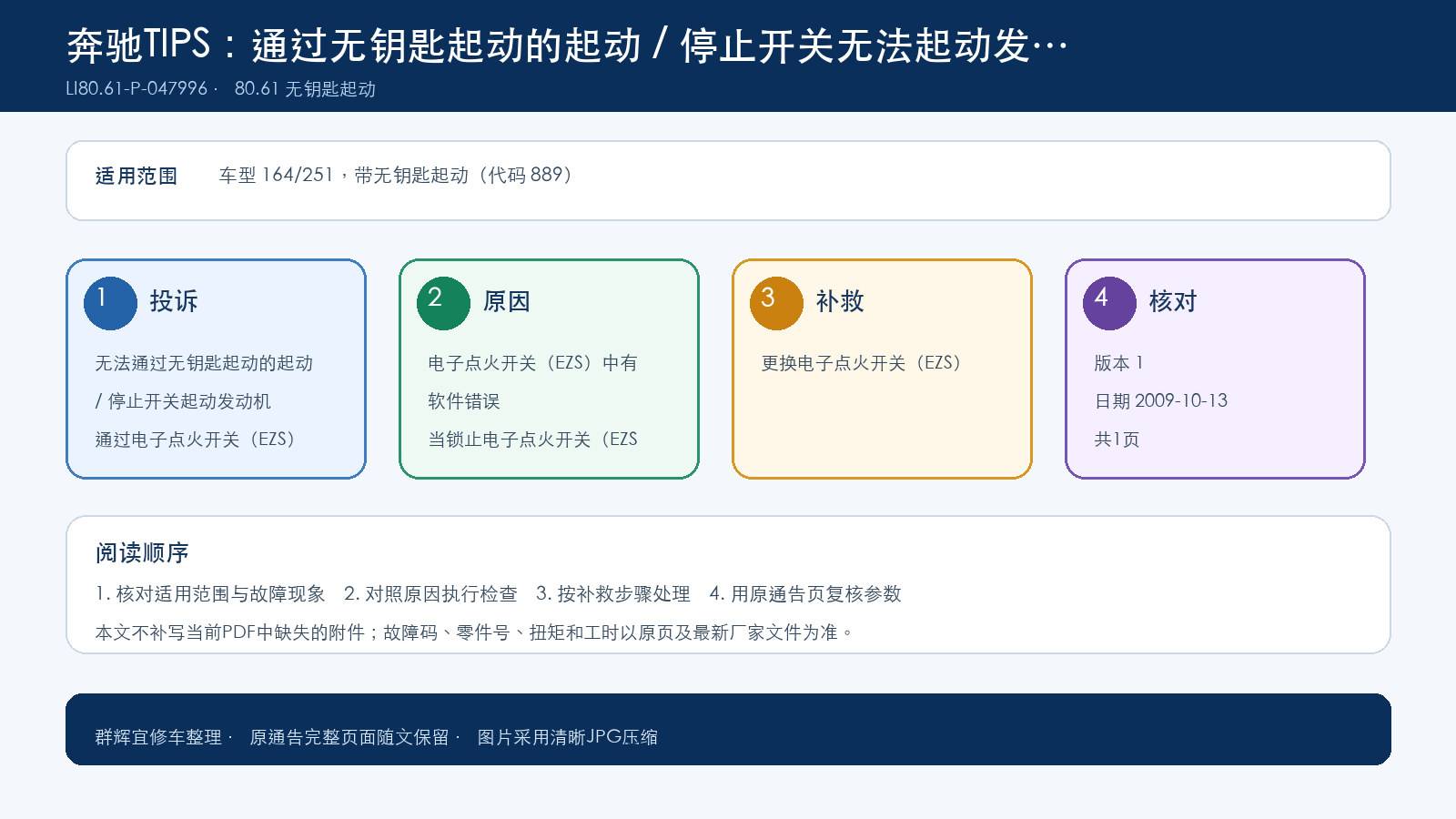
Task: Click step 4. 用原通告页复核参数
Action: click(x=805, y=594)
